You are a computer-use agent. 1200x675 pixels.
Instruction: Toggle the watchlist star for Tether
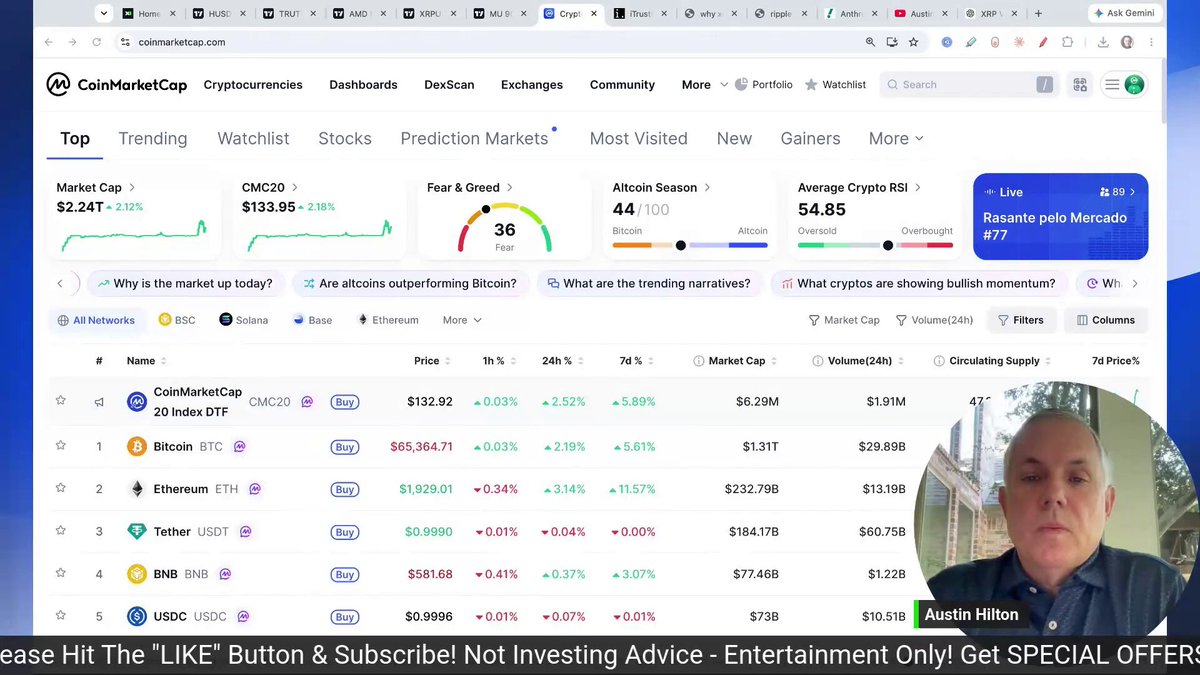coord(61,531)
